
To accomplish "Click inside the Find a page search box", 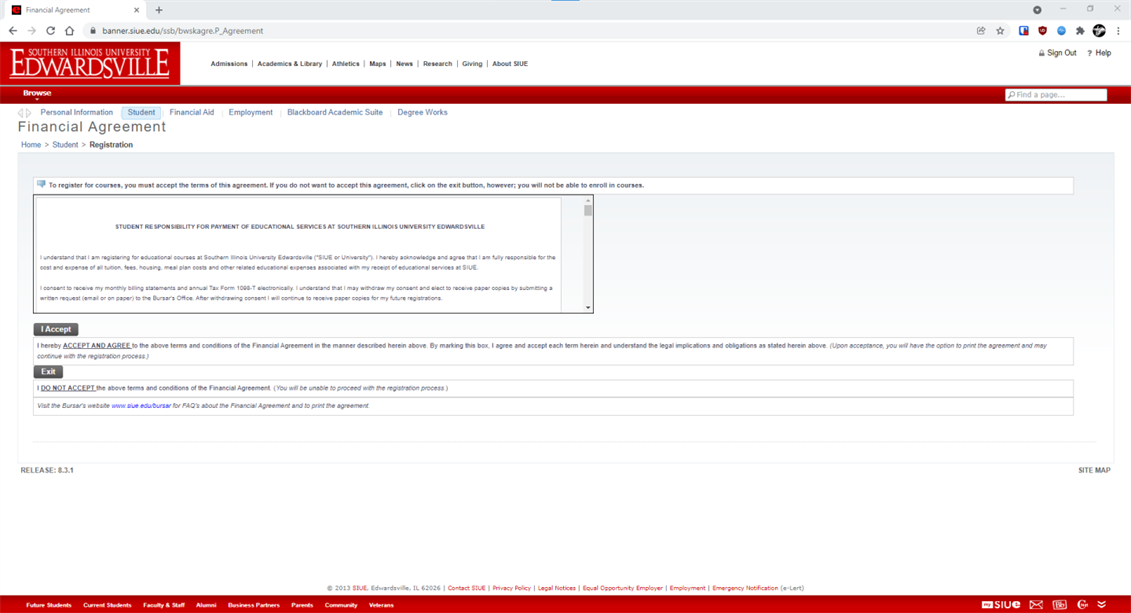I will [x=1059, y=95].
